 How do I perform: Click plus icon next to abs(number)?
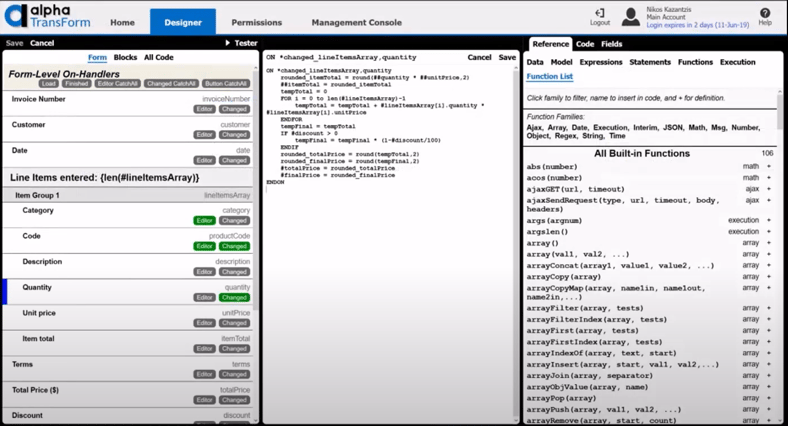click(x=768, y=166)
